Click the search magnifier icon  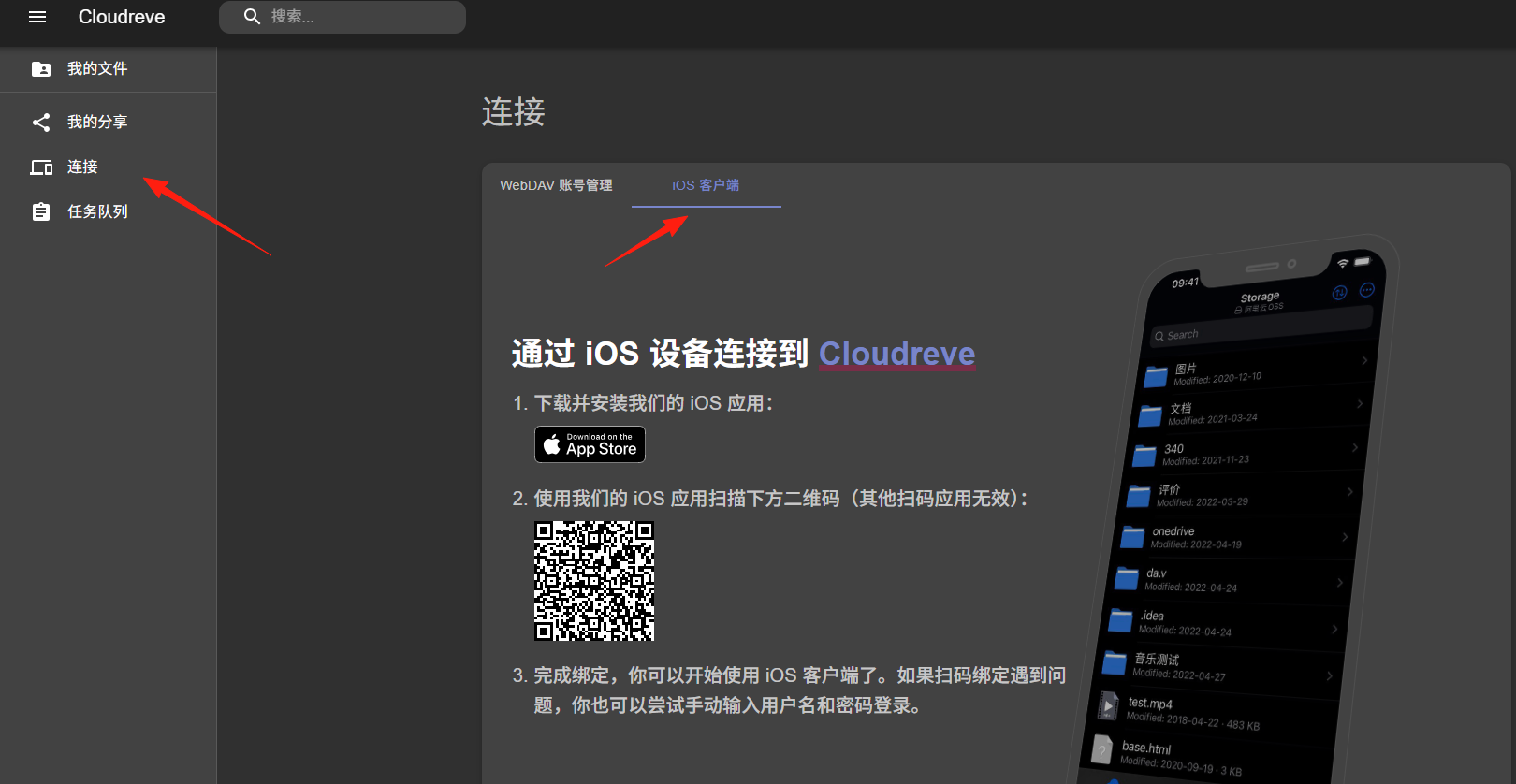tap(252, 17)
